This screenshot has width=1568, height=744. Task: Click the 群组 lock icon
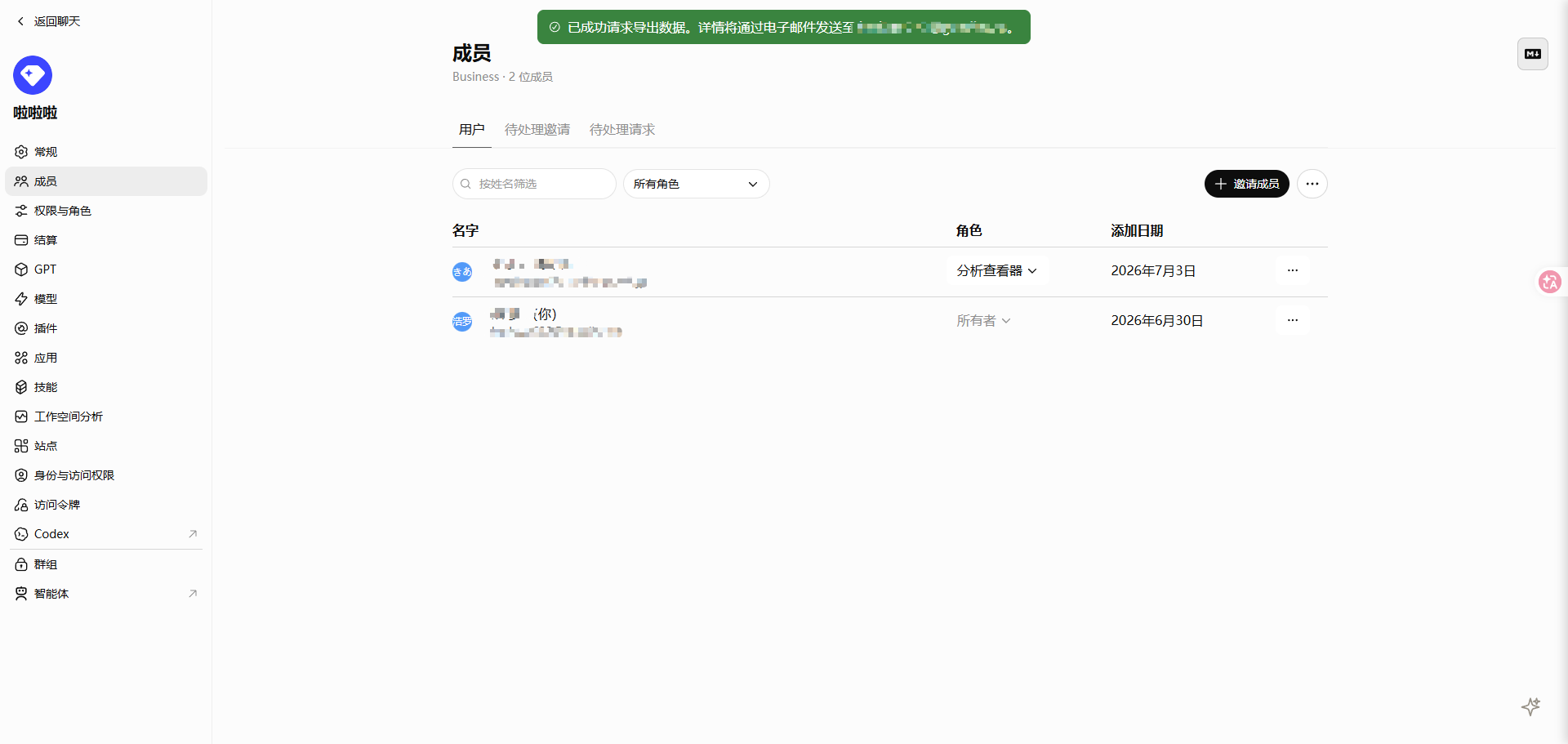coord(21,564)
